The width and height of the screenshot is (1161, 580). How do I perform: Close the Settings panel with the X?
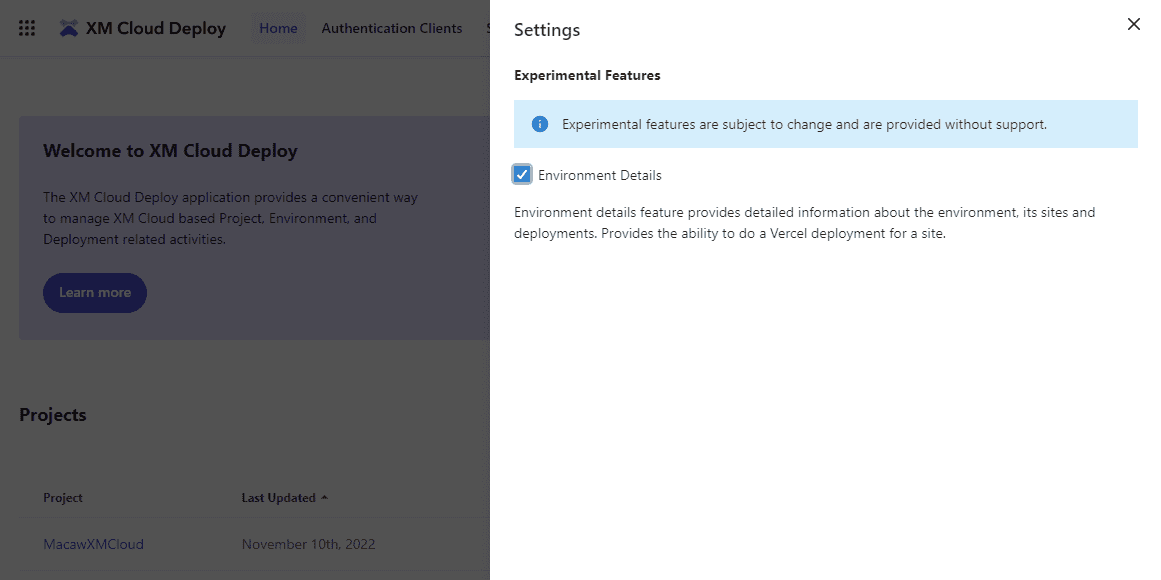(x=1133, y=25)
